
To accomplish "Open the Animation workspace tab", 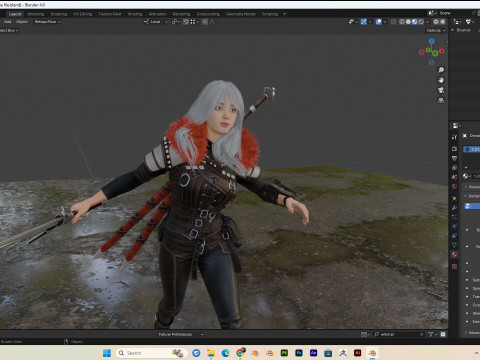I will click(x=157, y=14).
